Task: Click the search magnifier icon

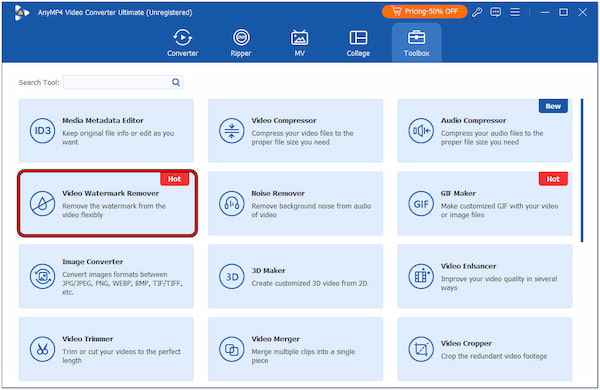Action: click(x=176, y=82)
